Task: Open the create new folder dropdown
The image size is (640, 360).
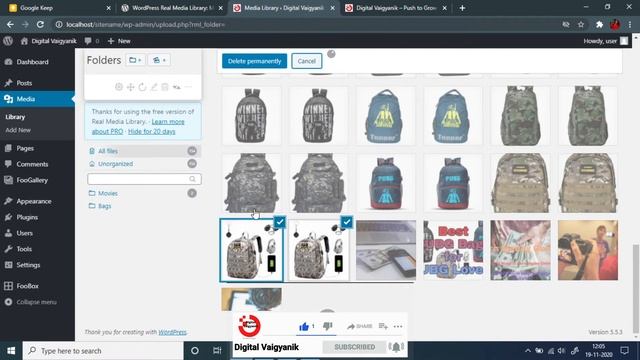Action: [x=135, y=60]
